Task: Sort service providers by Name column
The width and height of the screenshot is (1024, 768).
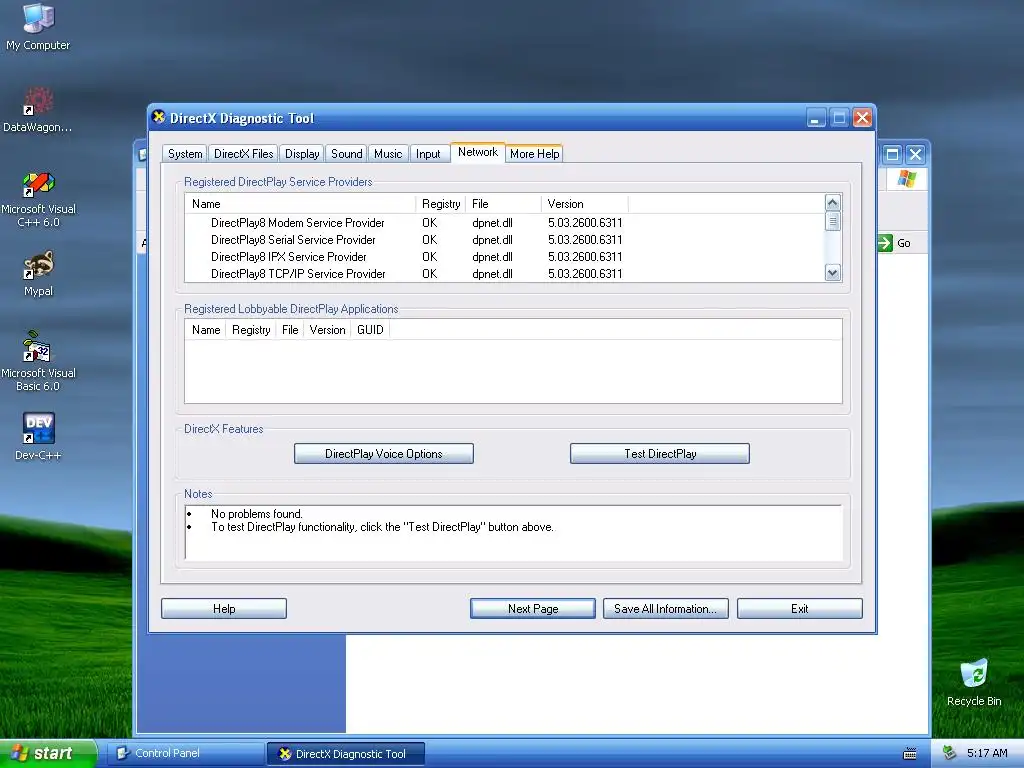Action: coord(300,204)
